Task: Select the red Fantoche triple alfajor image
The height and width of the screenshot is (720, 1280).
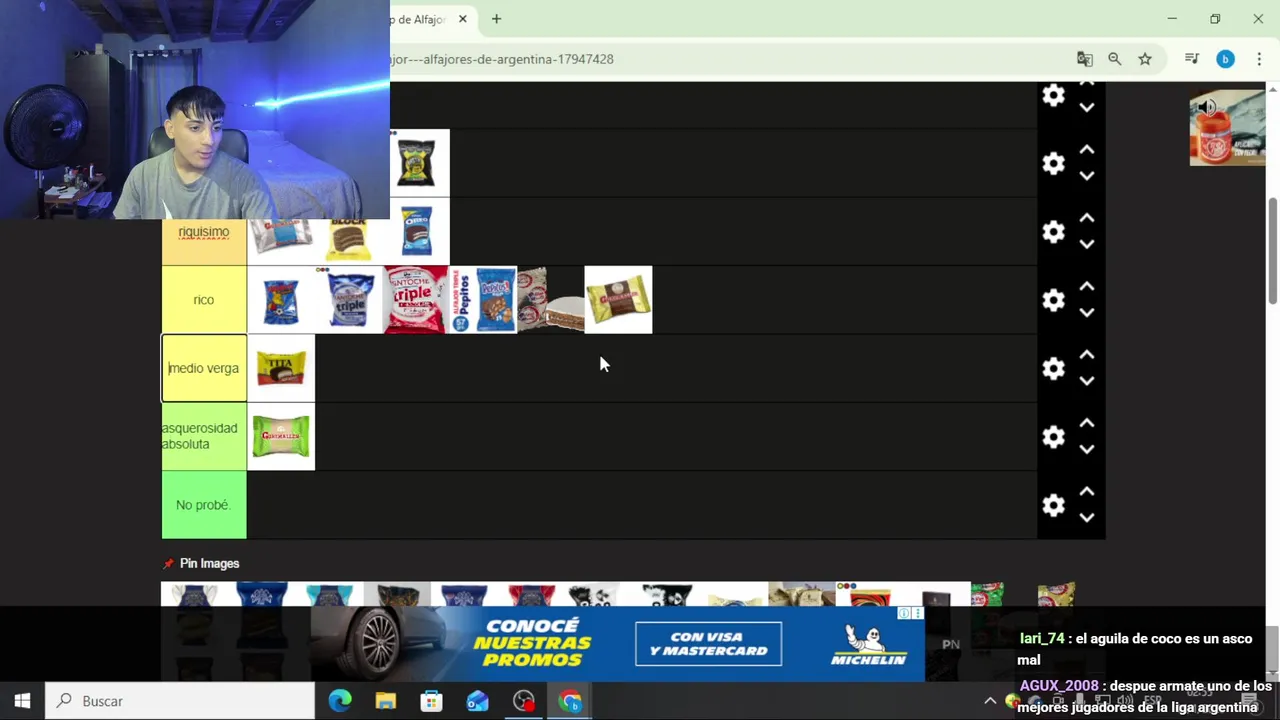Action: coord(416,300)
